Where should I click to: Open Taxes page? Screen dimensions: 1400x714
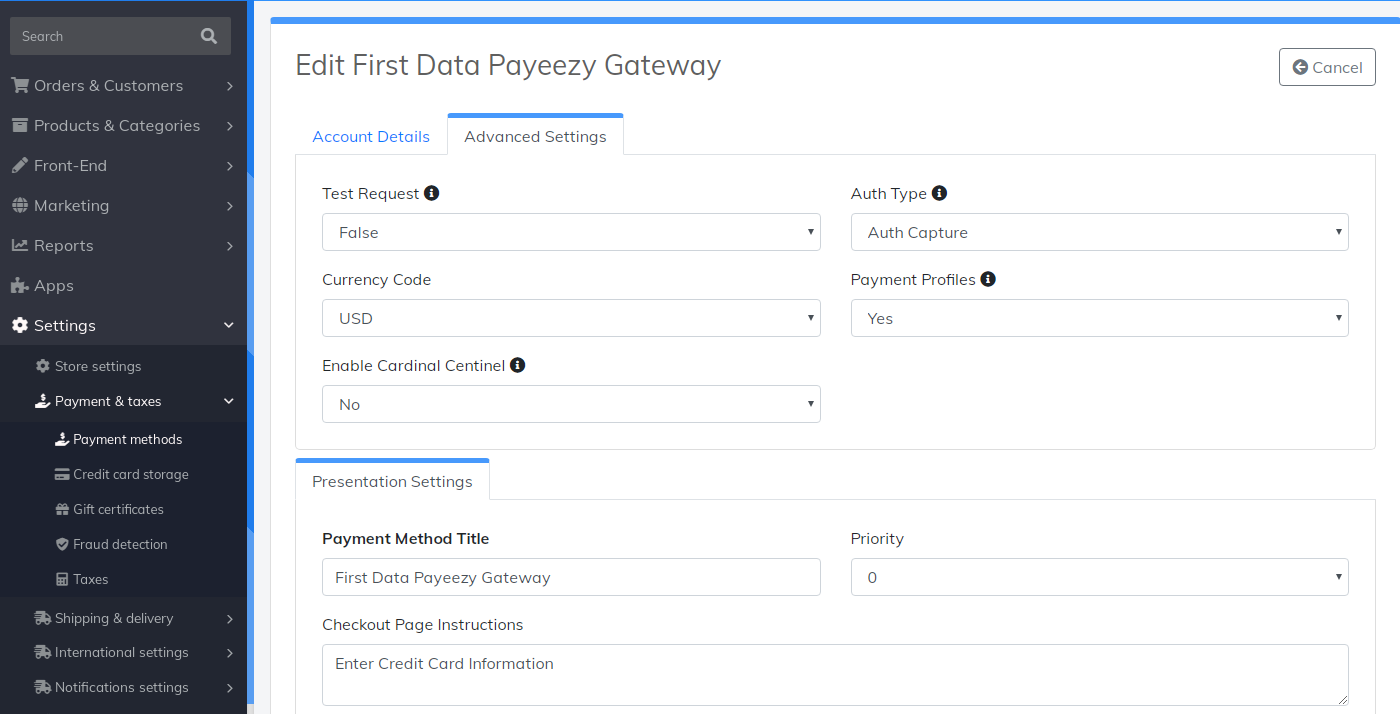[x=90, y=579]
